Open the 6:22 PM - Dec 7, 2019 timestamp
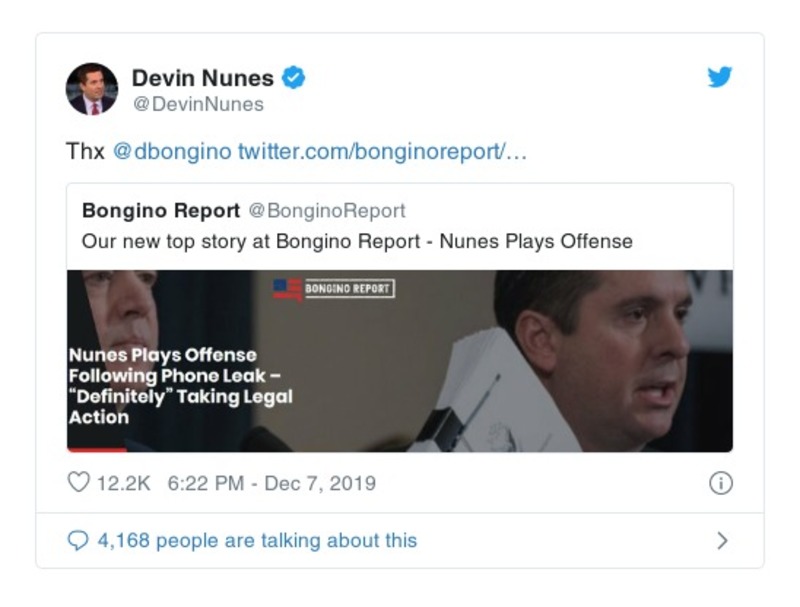Image resolution: width=800 pixels, height=607 pixels. [271, 483]
